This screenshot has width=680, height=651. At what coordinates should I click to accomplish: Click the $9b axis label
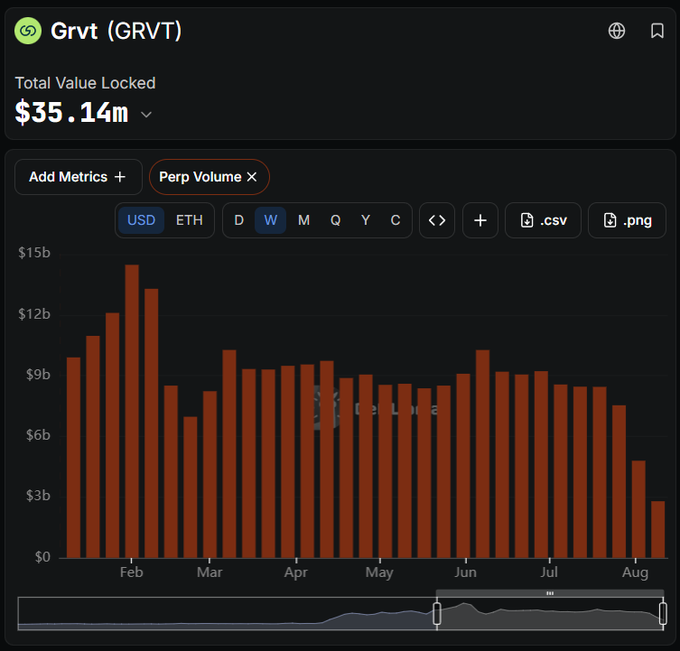point(38,374)
